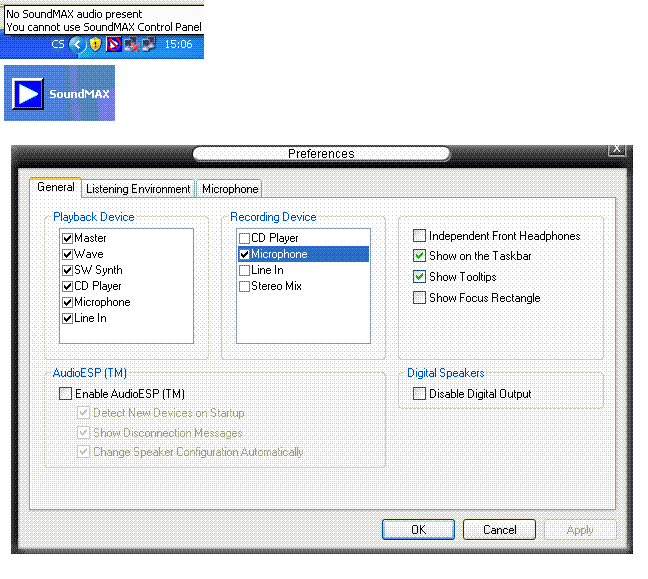This screenshot has width=648, height=579.
Task: Uncheck CD Player in Playback Device
Action: pos(67,286)
